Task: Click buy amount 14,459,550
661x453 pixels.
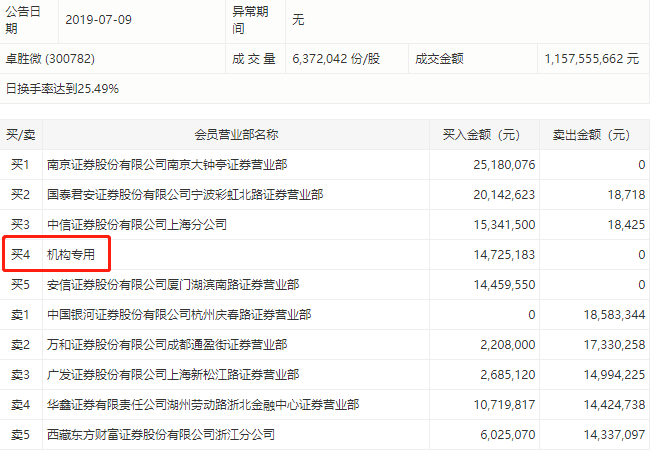Action: coord(504,285)
